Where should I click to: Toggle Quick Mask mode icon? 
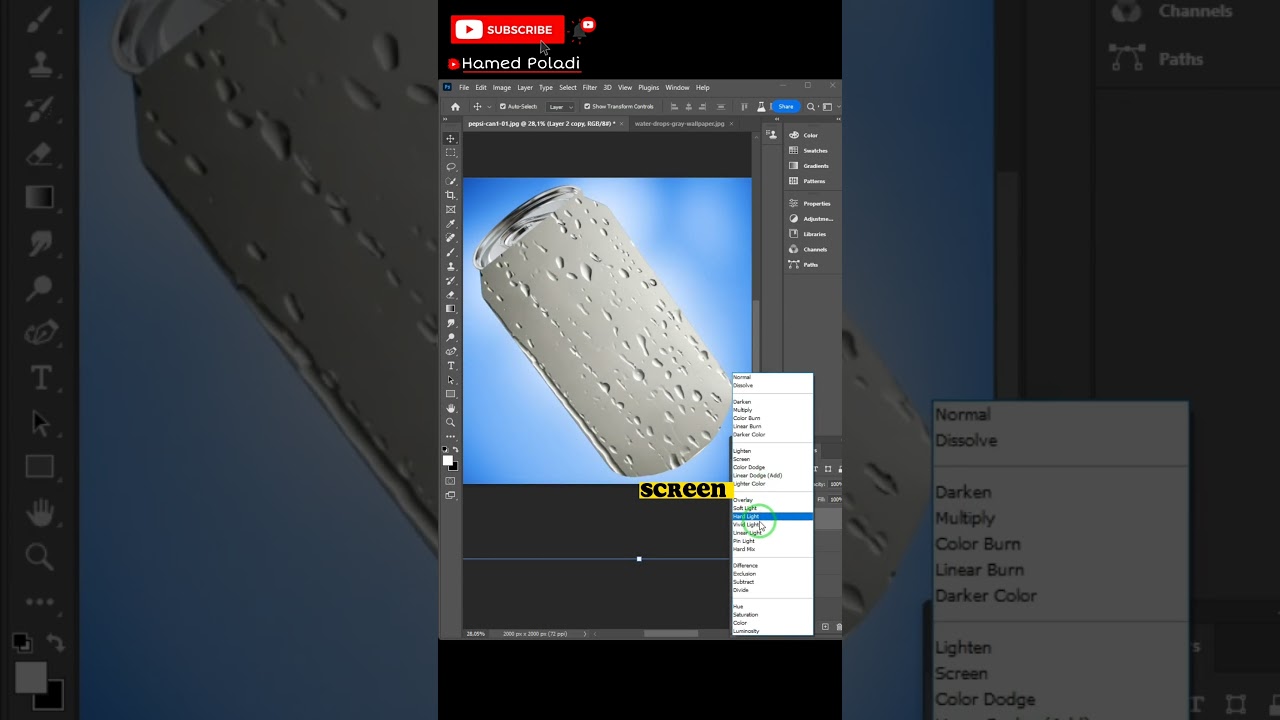coord(451,481)
